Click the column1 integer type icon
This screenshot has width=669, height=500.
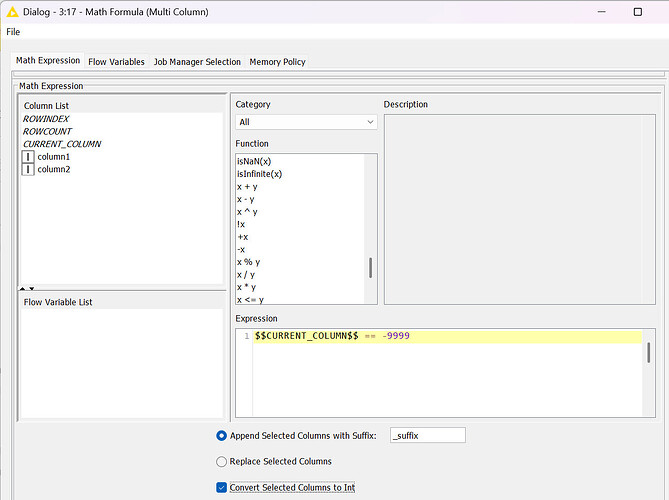point(28,157)
